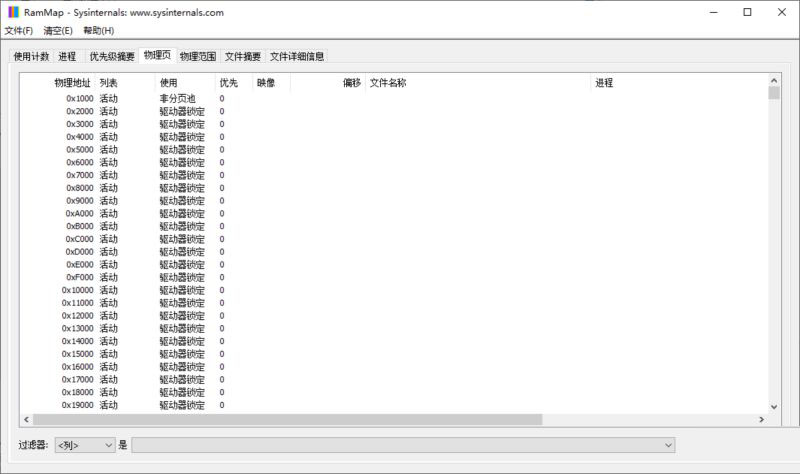Open the filter column <列> dropdown
This screenshot has height=474, width=800.
pos(85,445)
